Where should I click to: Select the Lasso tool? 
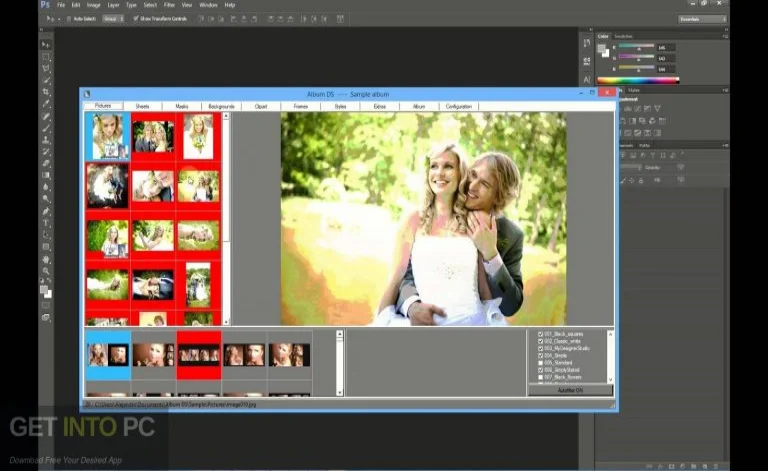tap(46, 68)
